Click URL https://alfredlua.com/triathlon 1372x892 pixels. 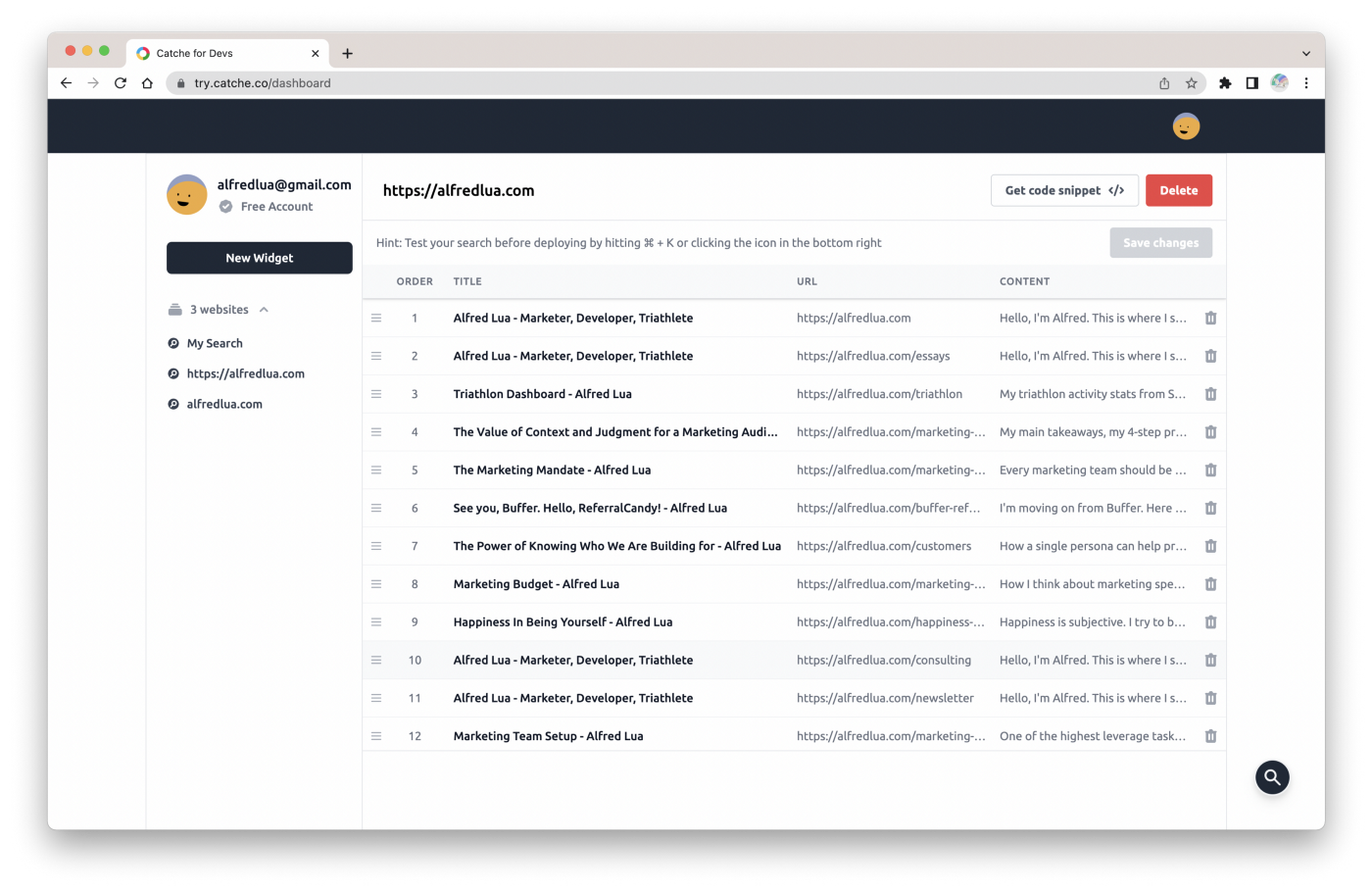click(879, 394)
